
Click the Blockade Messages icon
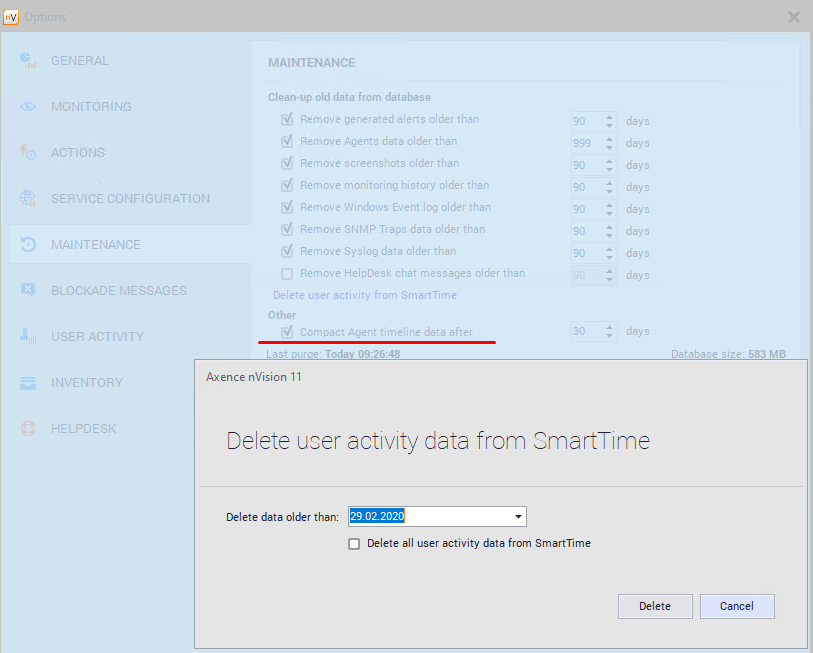[x=28, y=291]
